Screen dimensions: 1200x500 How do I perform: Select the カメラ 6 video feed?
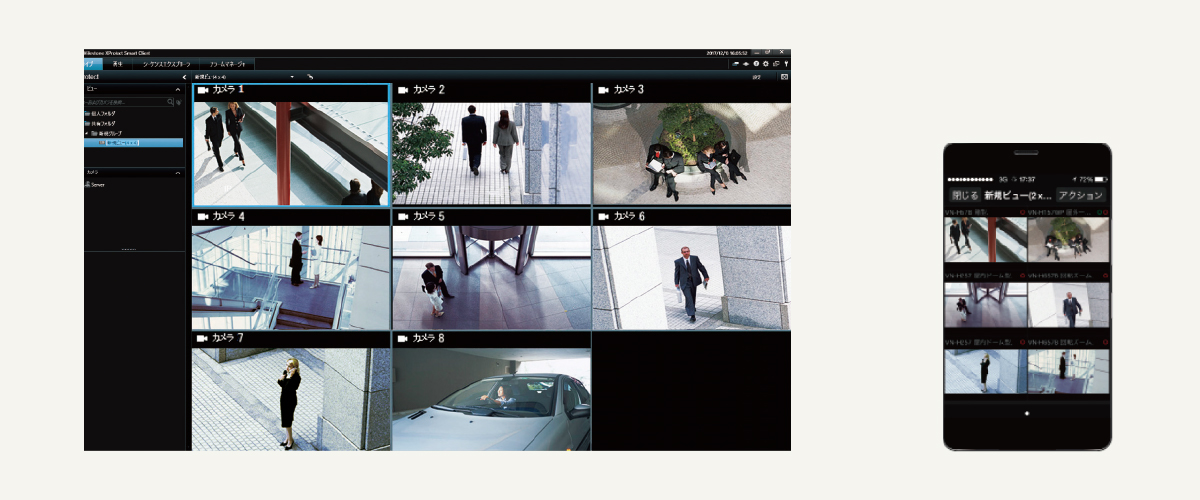point(691,277)
